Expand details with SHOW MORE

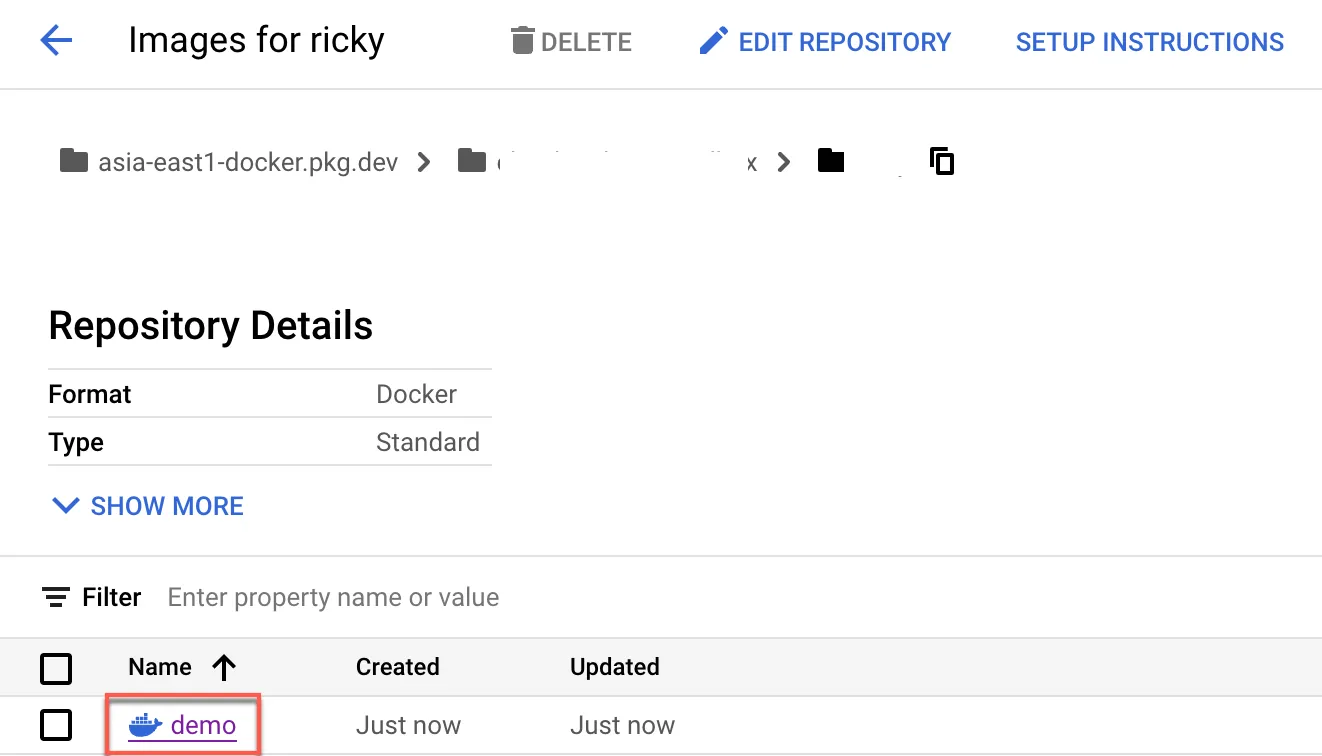(x=148, y=506)
